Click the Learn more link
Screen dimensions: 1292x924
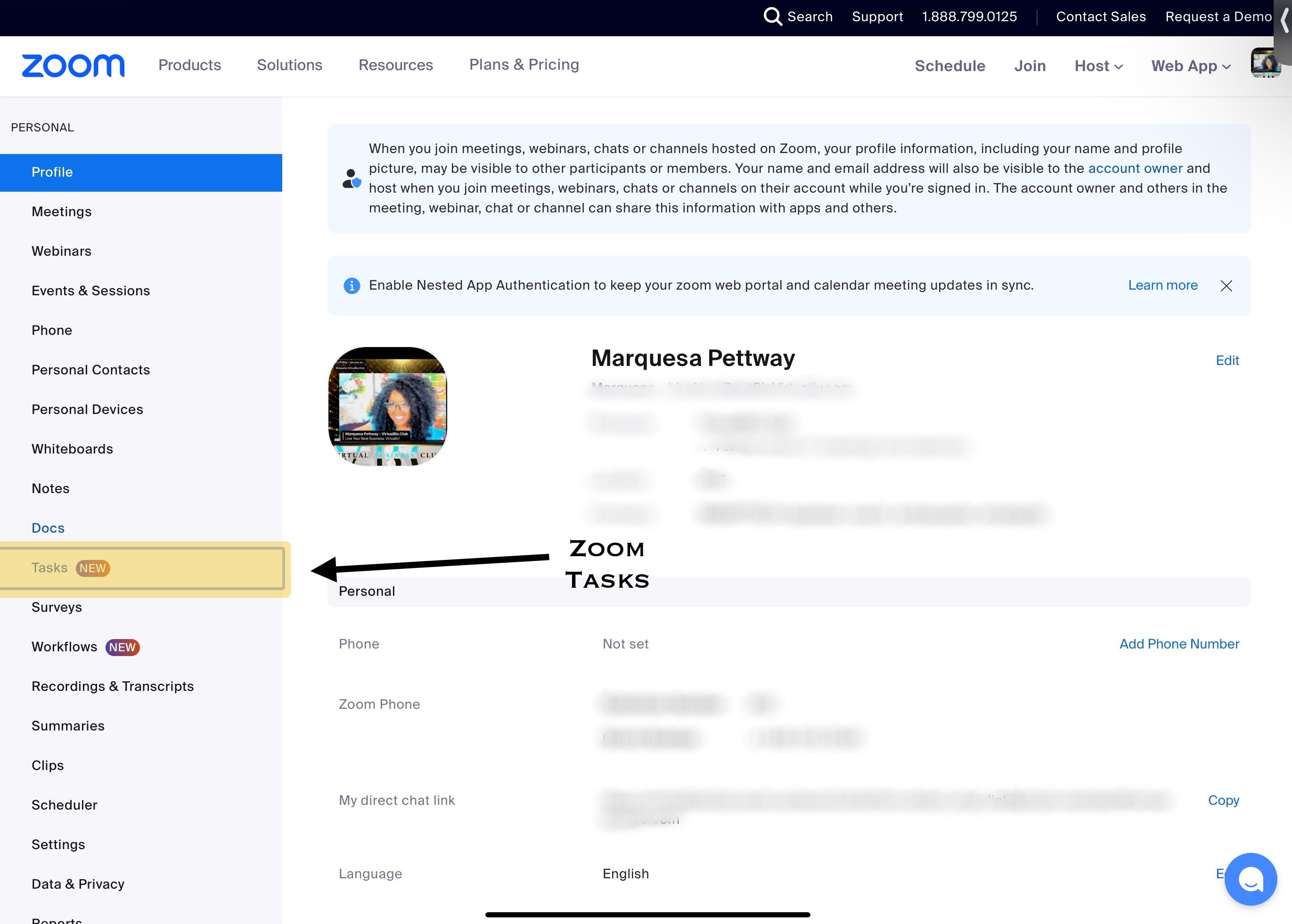[x=1162, y=285]
